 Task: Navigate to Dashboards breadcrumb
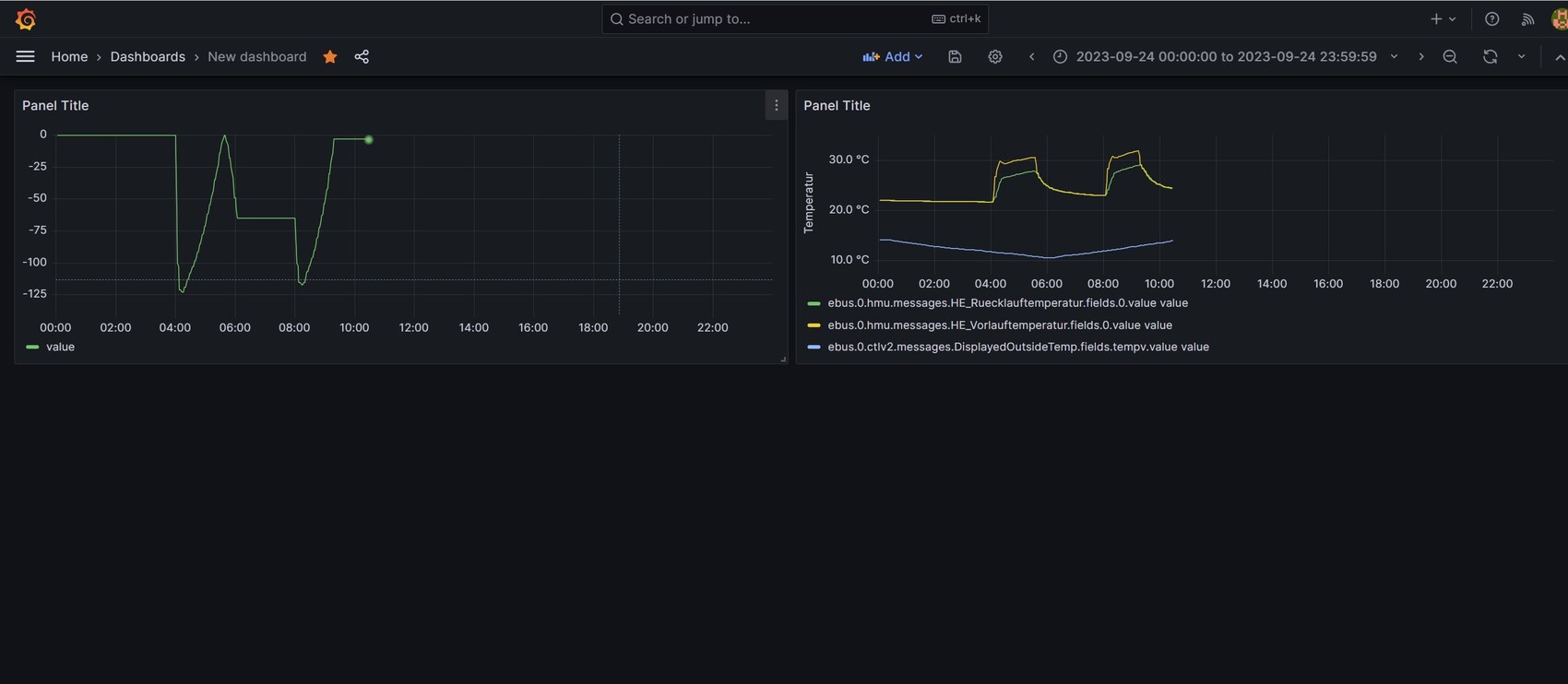[148, 56]
